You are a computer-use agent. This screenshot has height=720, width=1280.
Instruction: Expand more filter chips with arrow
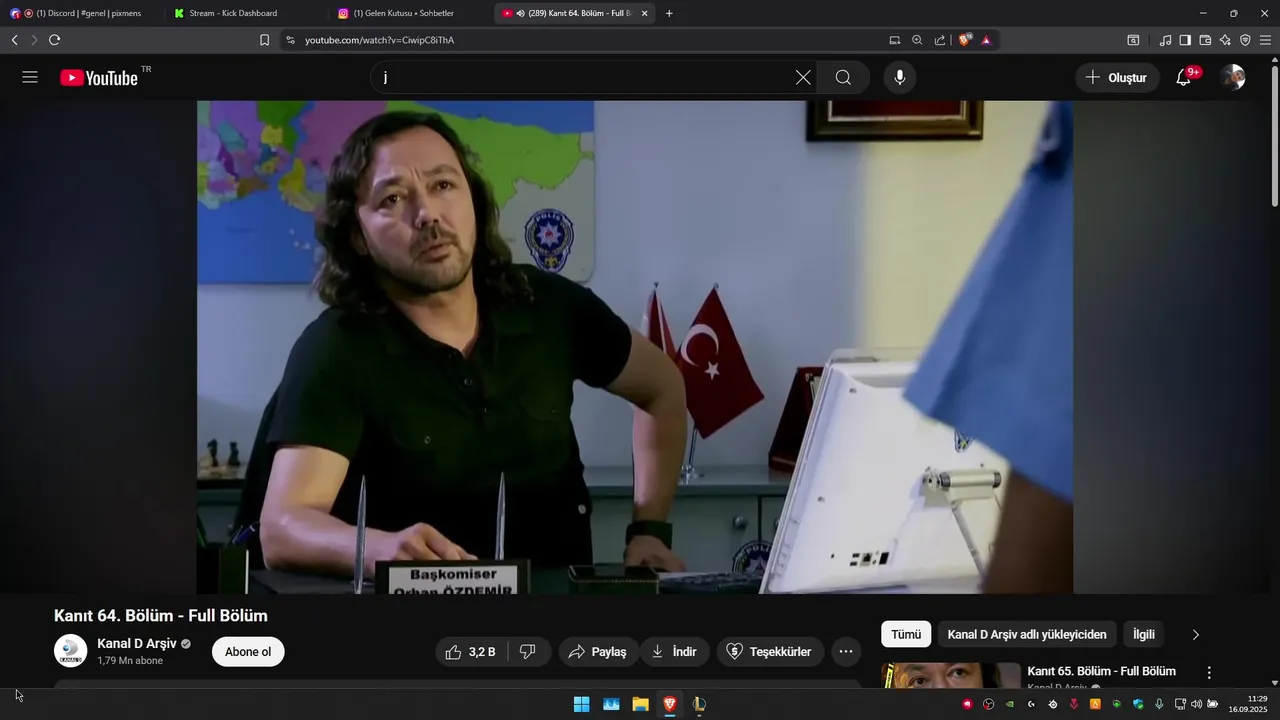point(1196,634)
